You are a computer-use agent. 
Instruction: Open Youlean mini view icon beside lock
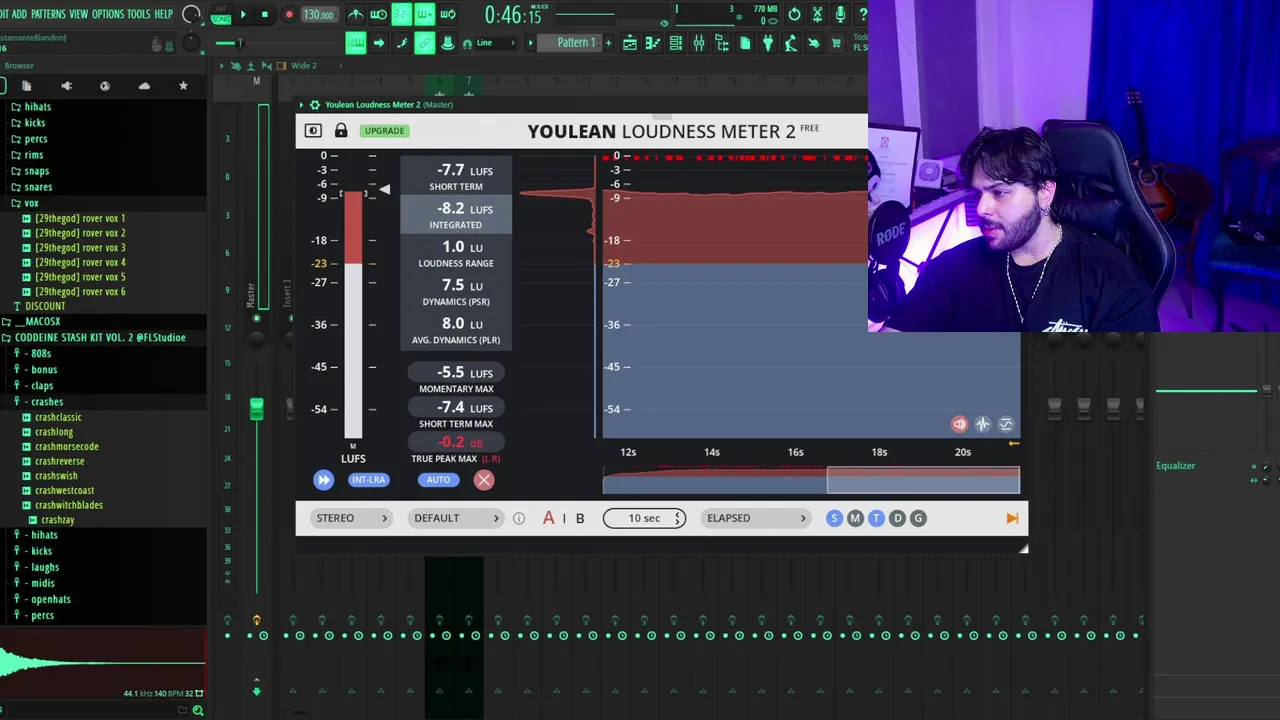[313, 131]
